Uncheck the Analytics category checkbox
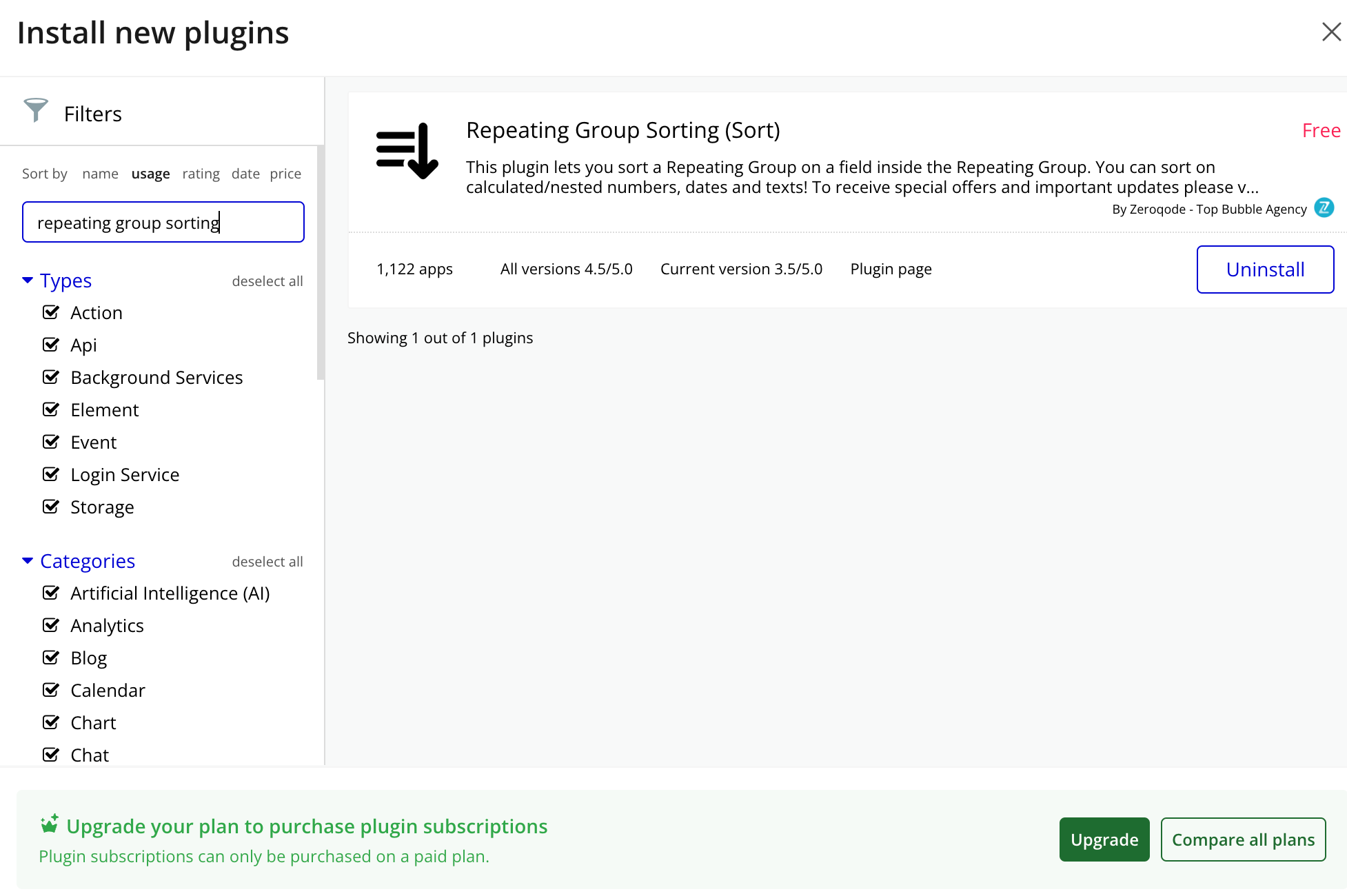This screenshot has height=896, width=1347. coord(51,625)
